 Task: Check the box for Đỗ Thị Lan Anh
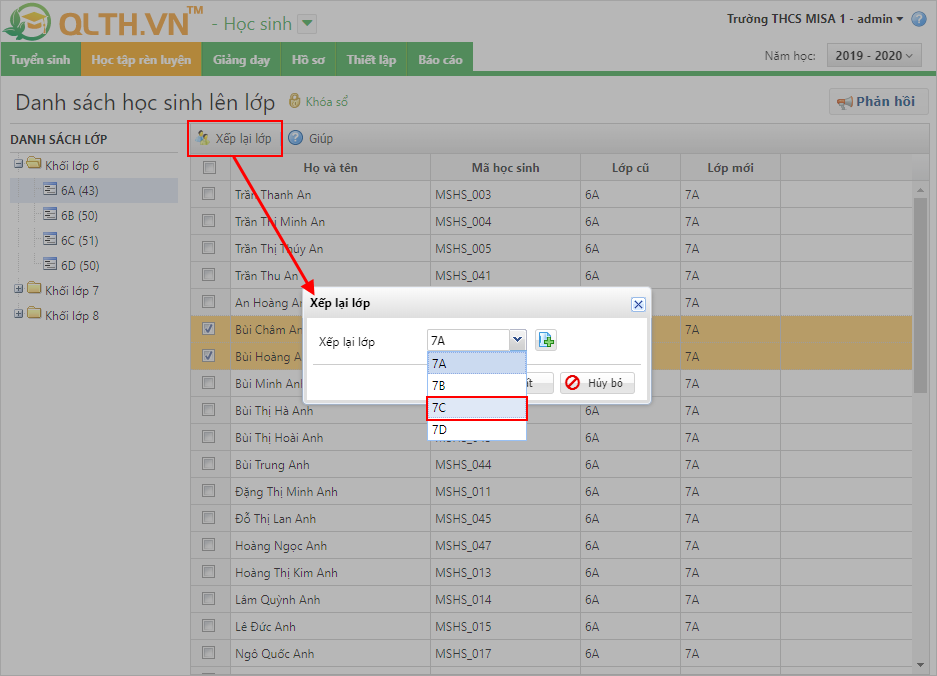point(209,518)
